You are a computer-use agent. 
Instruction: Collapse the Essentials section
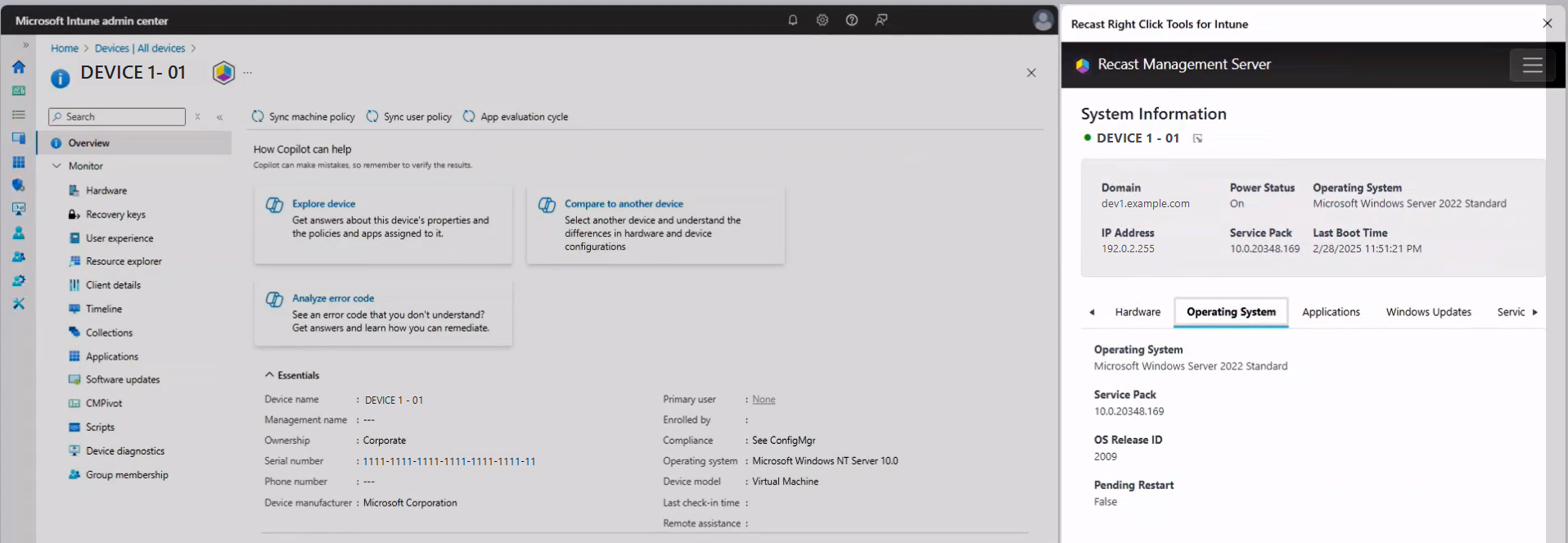[291, 375]
